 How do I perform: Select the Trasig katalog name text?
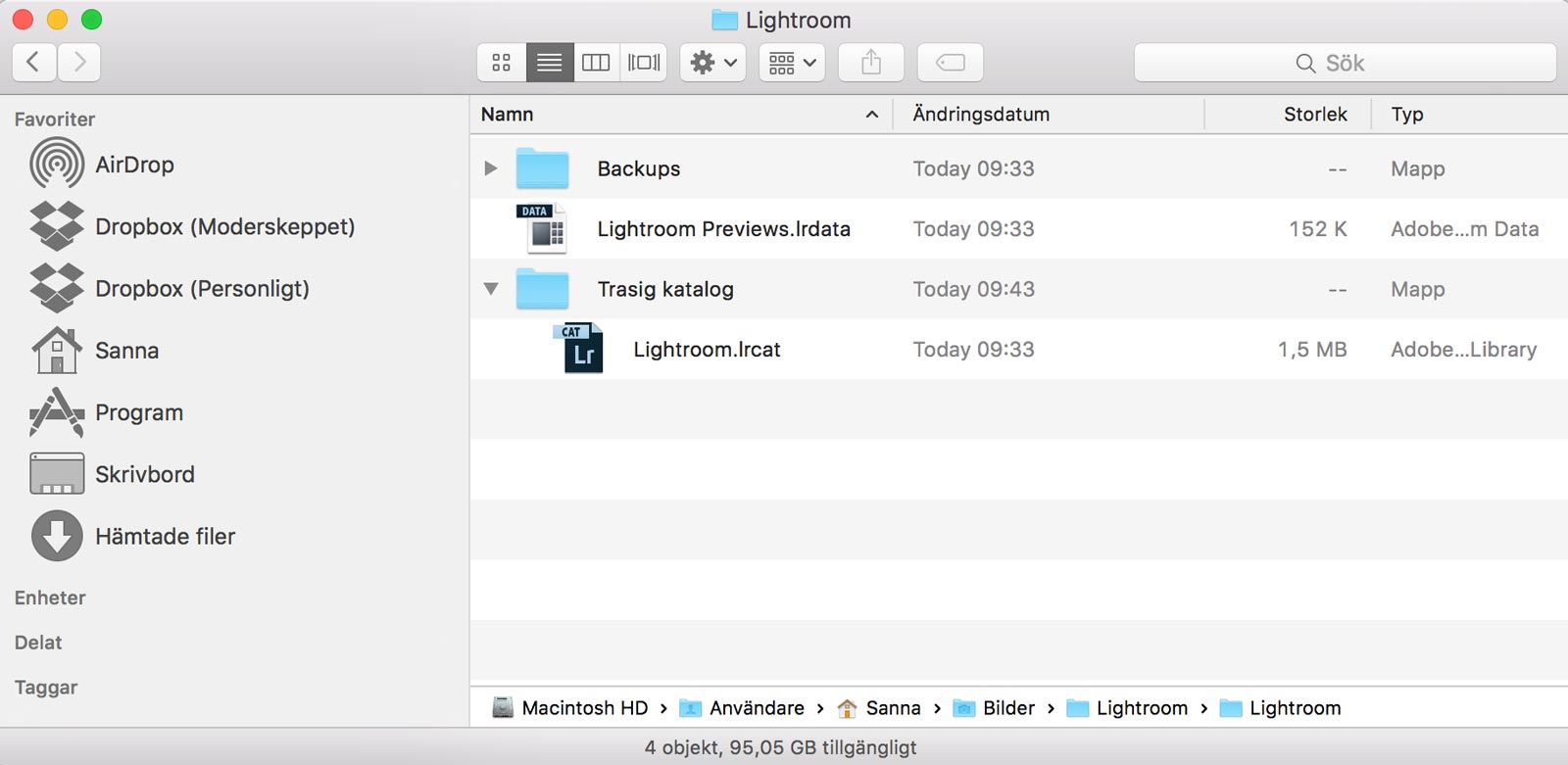point(665,289)
